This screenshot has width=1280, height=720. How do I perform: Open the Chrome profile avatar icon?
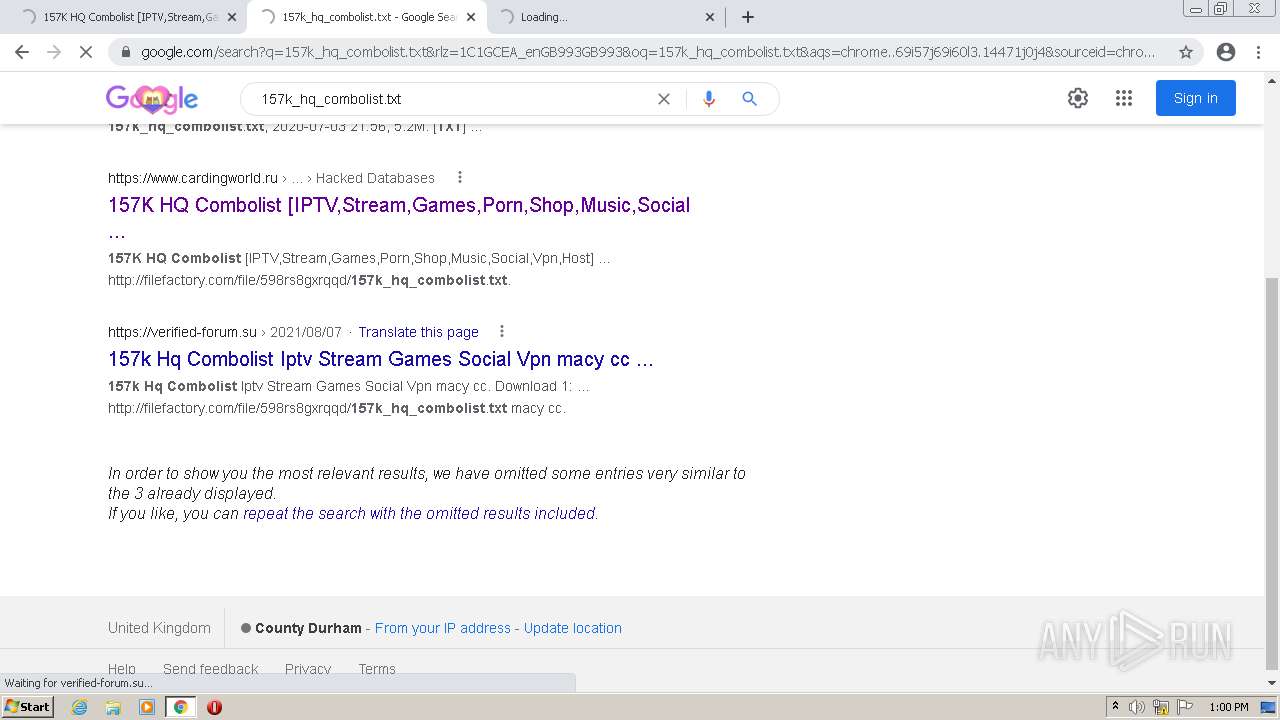tap(1226, 52)
